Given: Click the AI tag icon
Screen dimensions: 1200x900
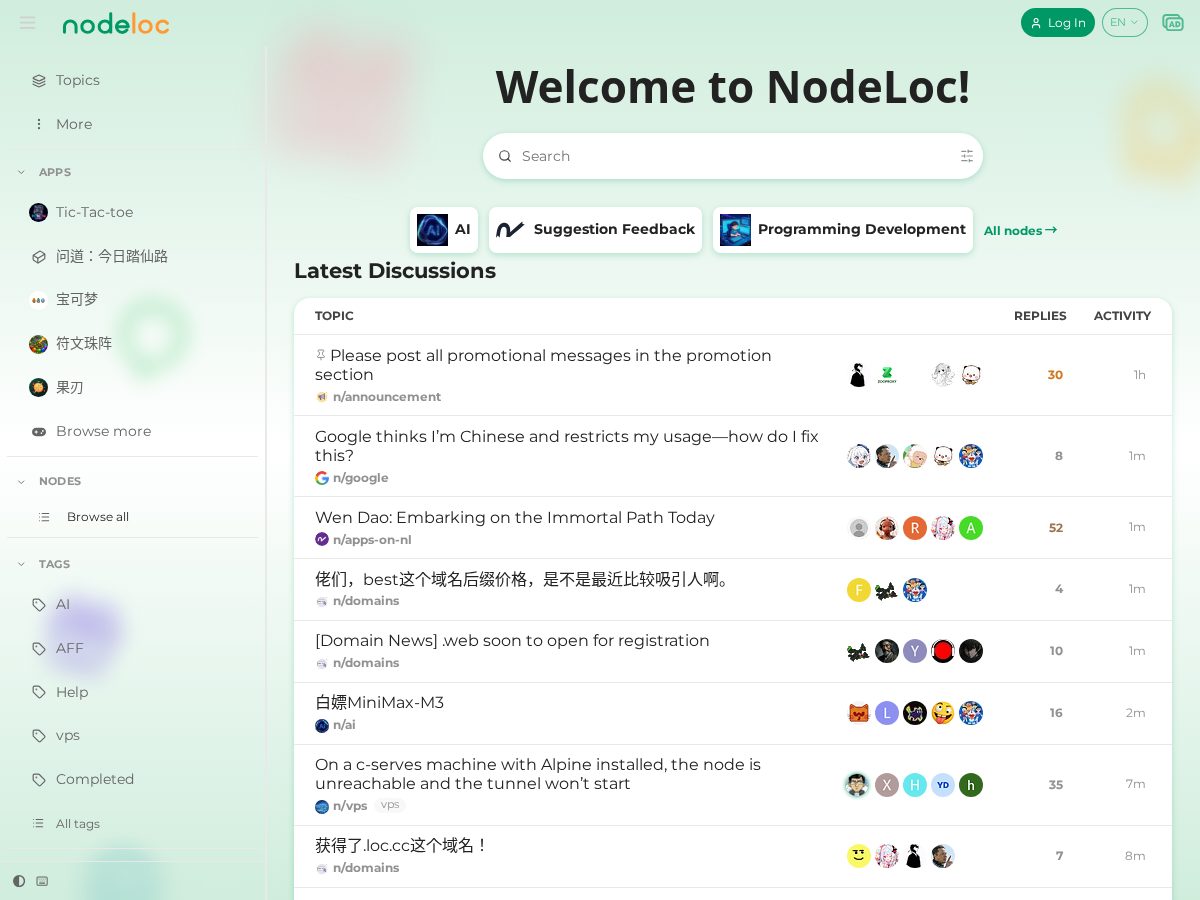Looking at the screenshot, I should tap(38, 604).
